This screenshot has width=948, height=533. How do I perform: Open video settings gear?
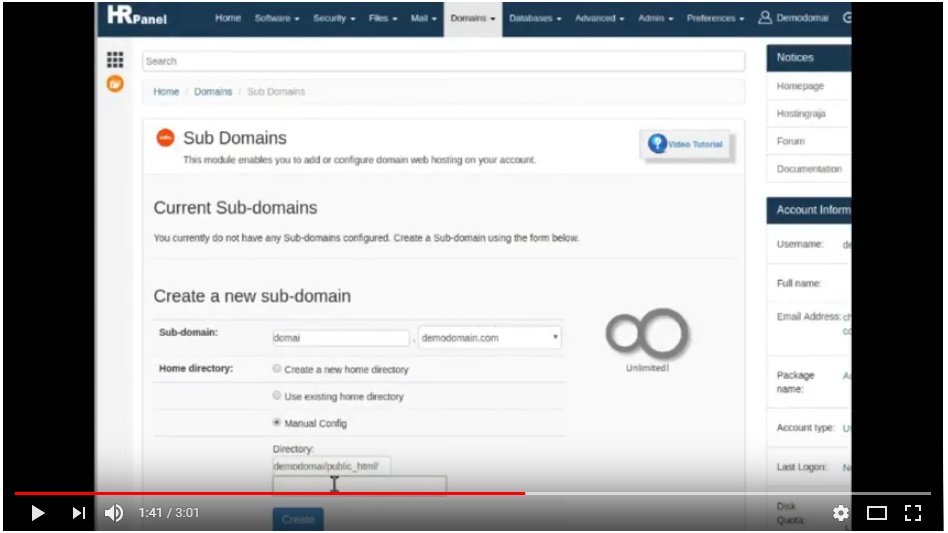coord(840,513)
